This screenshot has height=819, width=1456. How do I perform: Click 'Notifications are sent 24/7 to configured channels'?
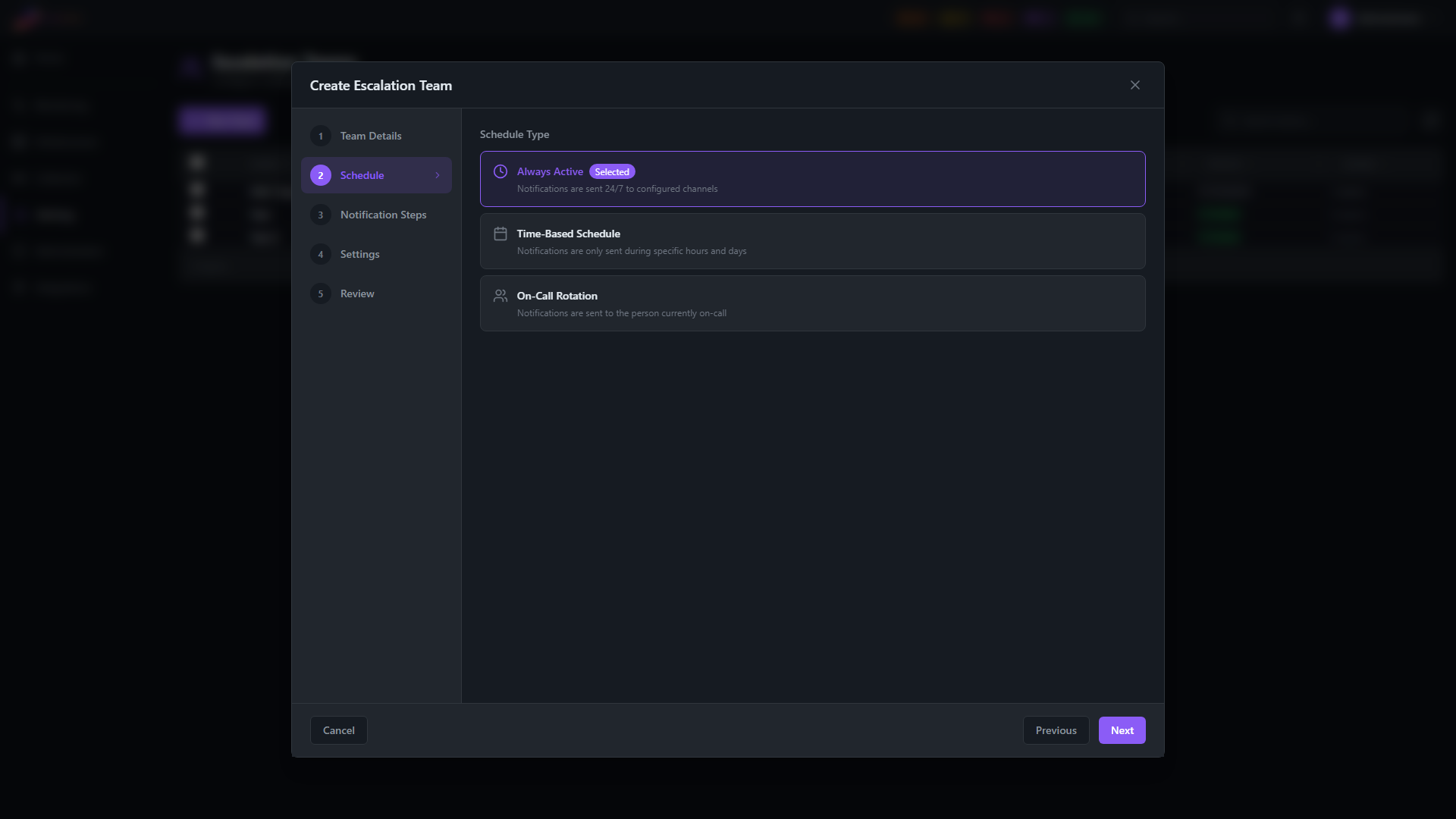617,189
